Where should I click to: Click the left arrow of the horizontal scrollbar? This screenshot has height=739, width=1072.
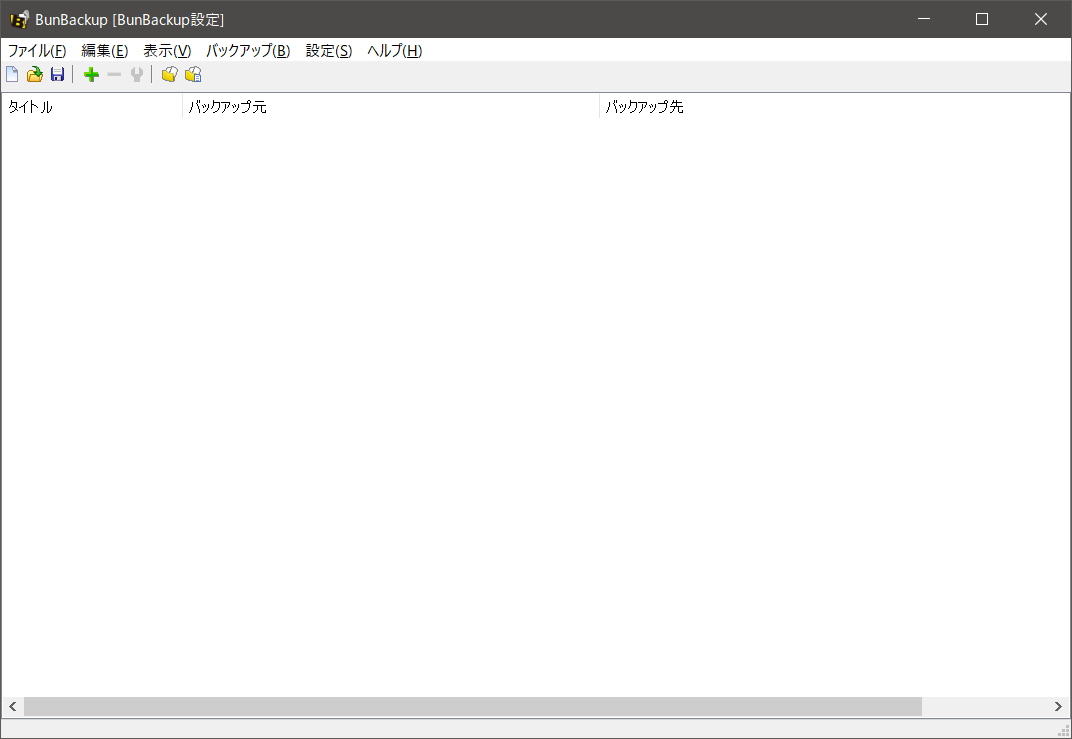pos(10,707)
